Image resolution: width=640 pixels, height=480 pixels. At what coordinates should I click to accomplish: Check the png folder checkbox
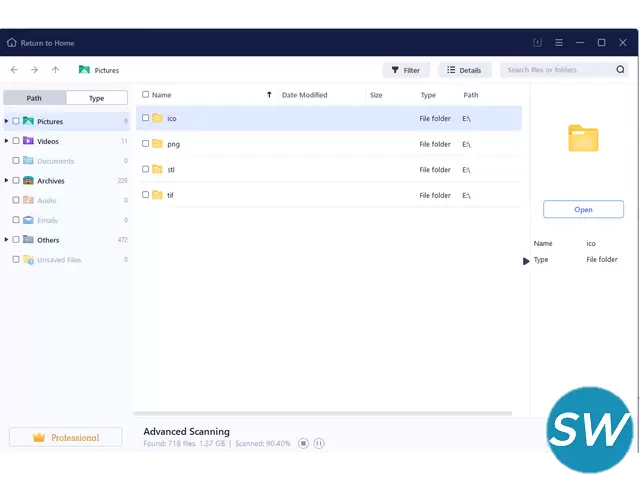(x=146, y=144)
